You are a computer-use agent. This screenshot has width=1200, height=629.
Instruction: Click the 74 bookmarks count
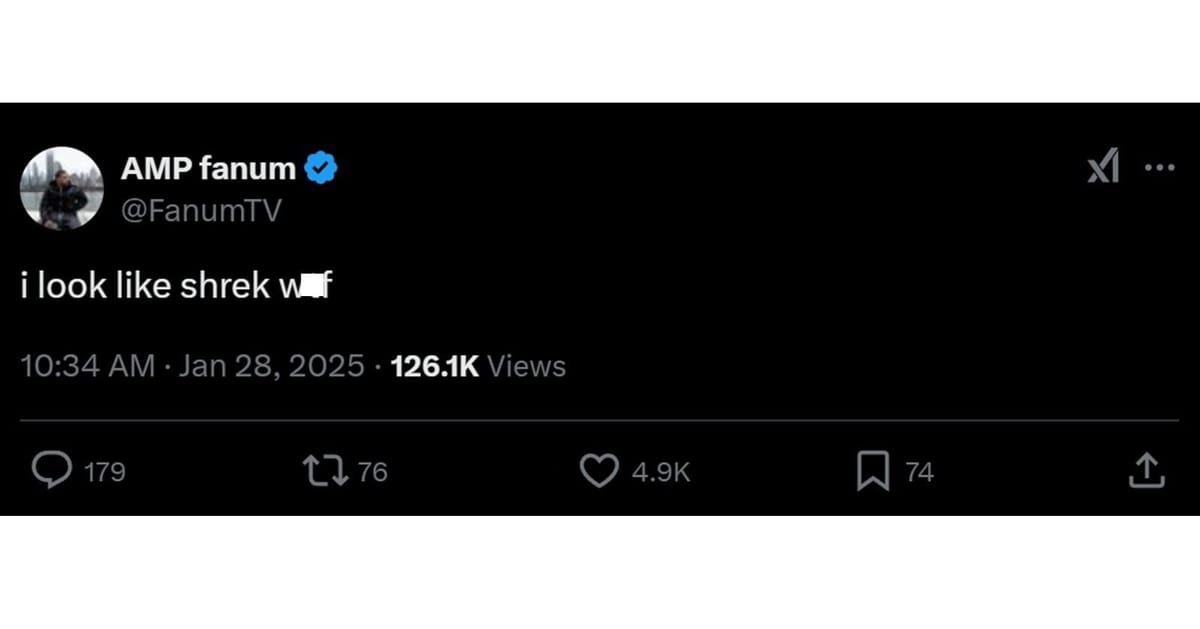919,472
